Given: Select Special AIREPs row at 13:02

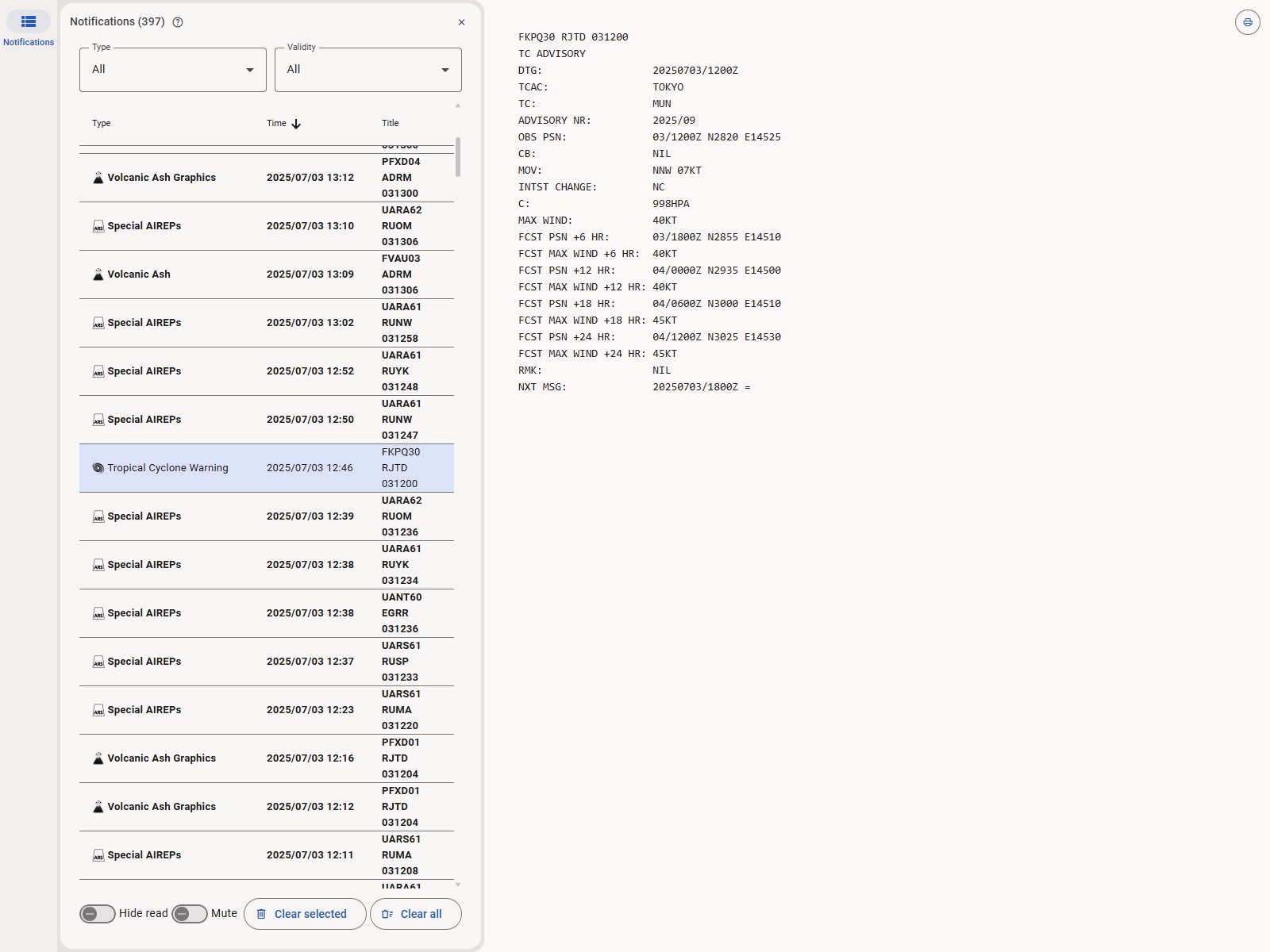Looking at the screenshot, I should click(x=267, y=323).
